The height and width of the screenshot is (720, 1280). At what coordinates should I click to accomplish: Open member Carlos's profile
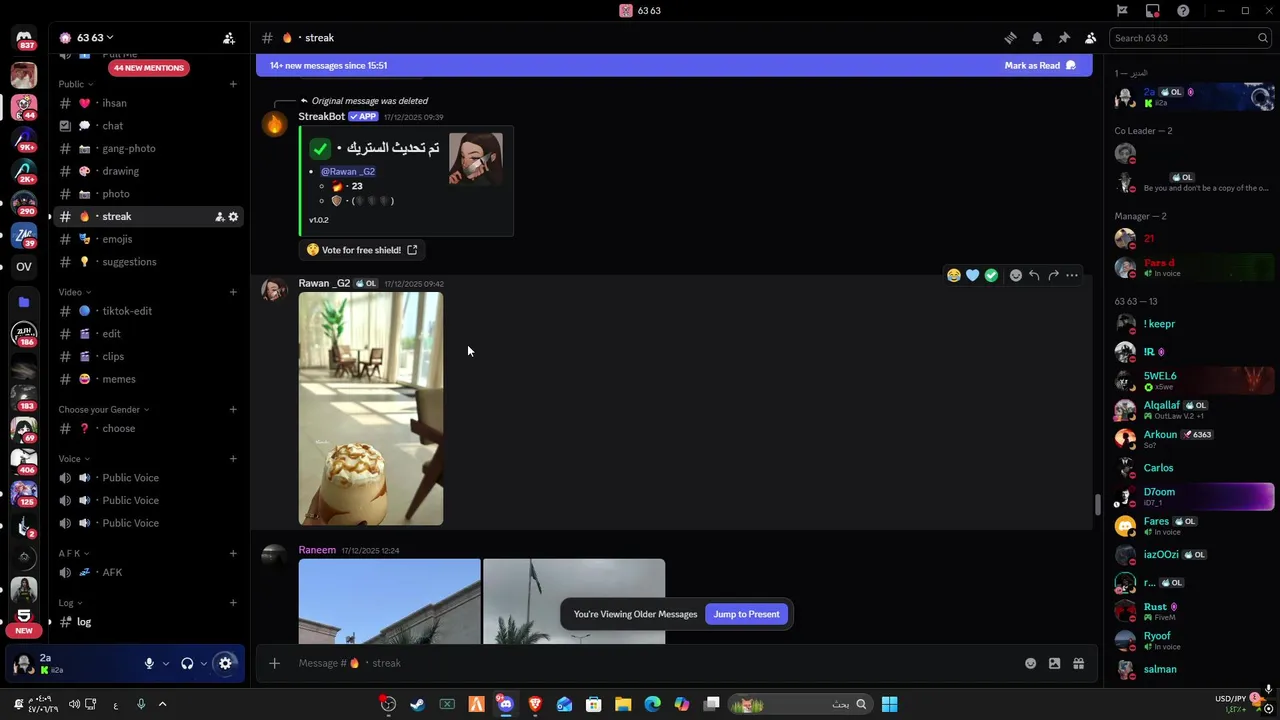point(1190,468)
